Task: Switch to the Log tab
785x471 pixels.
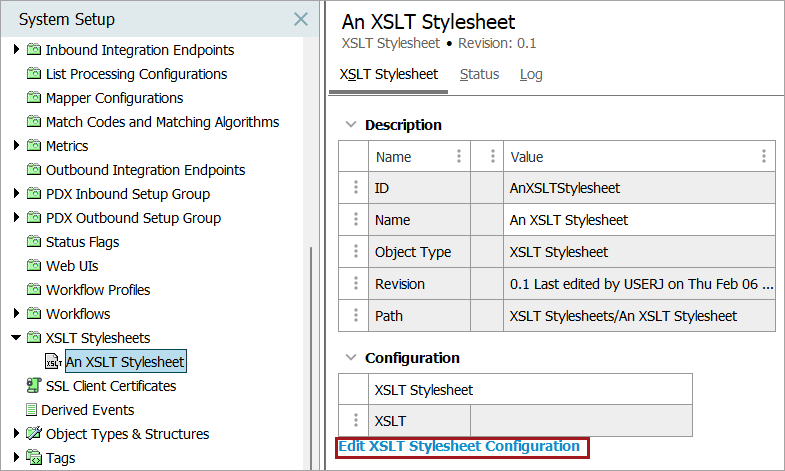Action: [531, 74]
